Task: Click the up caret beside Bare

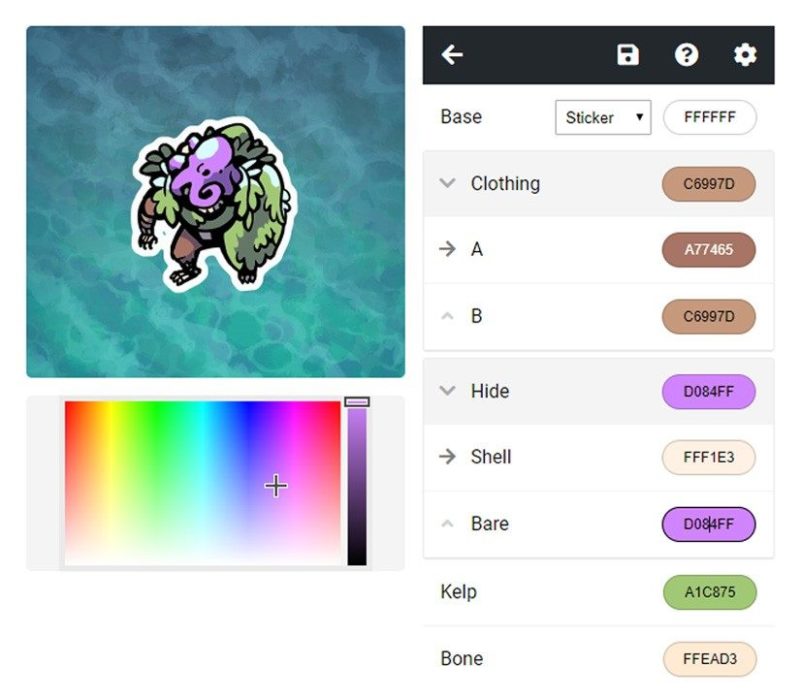Action: tap(447, 524)
